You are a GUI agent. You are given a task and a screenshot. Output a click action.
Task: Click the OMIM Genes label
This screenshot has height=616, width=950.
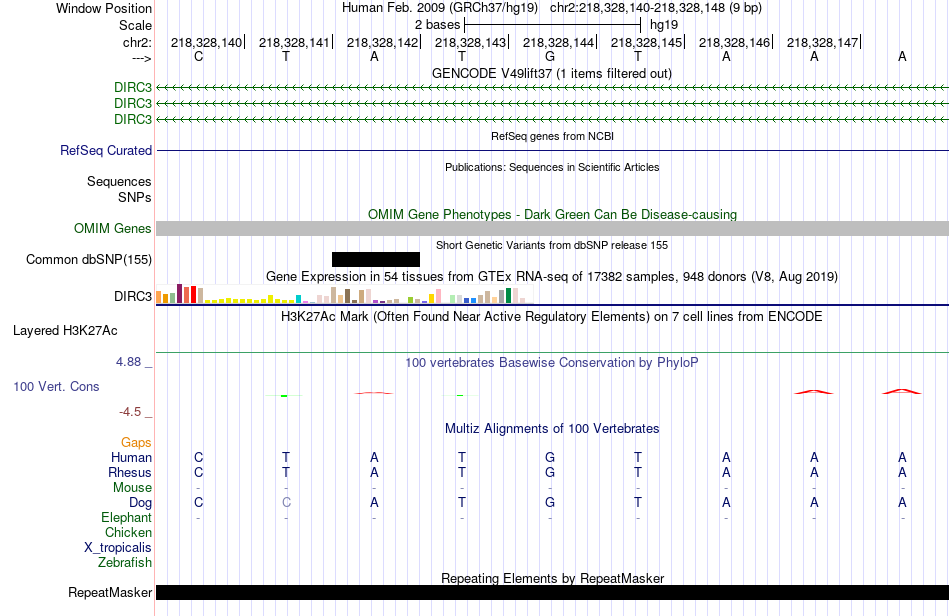pos(113,228)
